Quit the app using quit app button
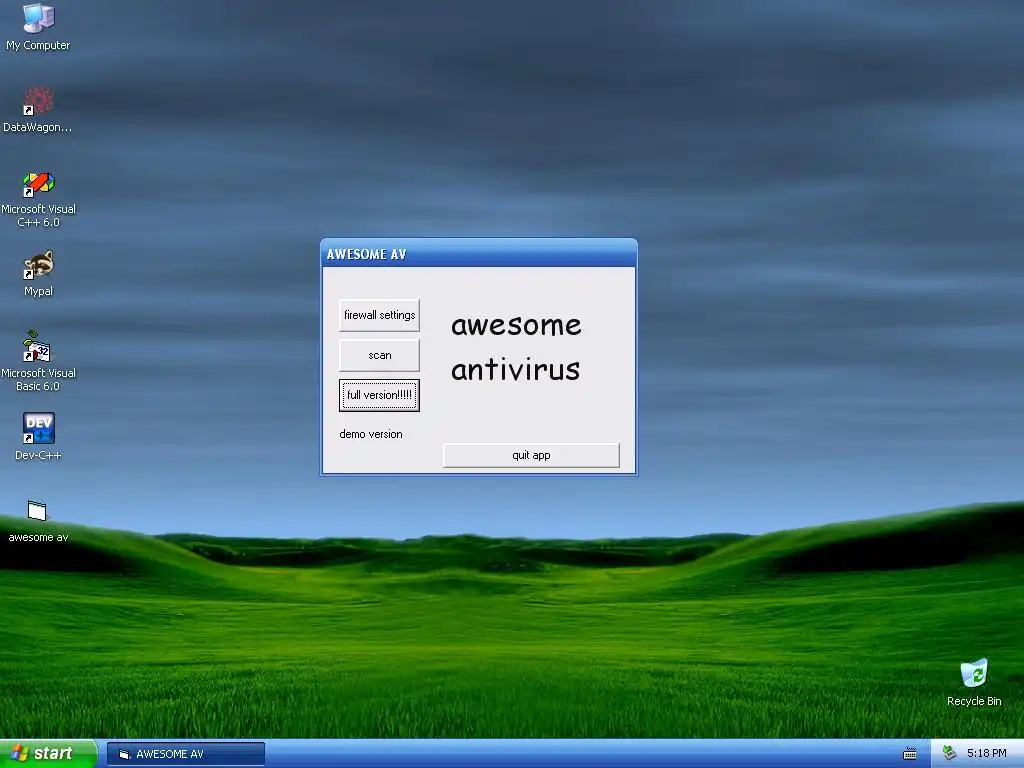The width and height of the screenshot is (1024, 768). pos(531,455)
